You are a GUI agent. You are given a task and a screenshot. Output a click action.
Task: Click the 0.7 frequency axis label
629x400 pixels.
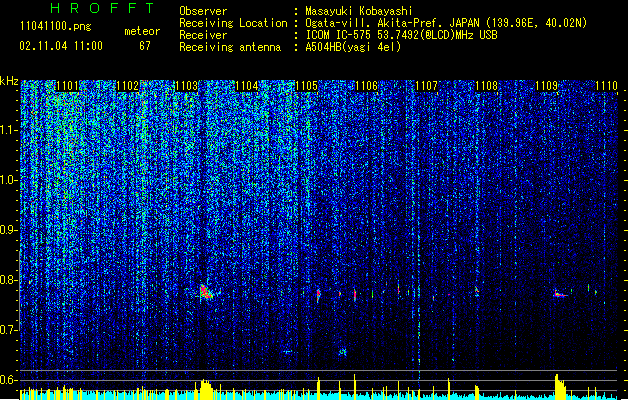(8, 330)
